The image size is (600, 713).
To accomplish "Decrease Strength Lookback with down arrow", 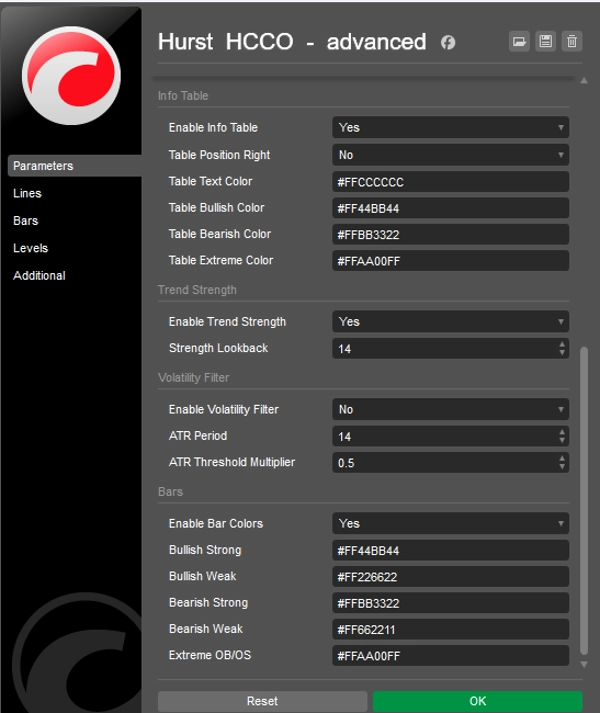I will point(562,353).
